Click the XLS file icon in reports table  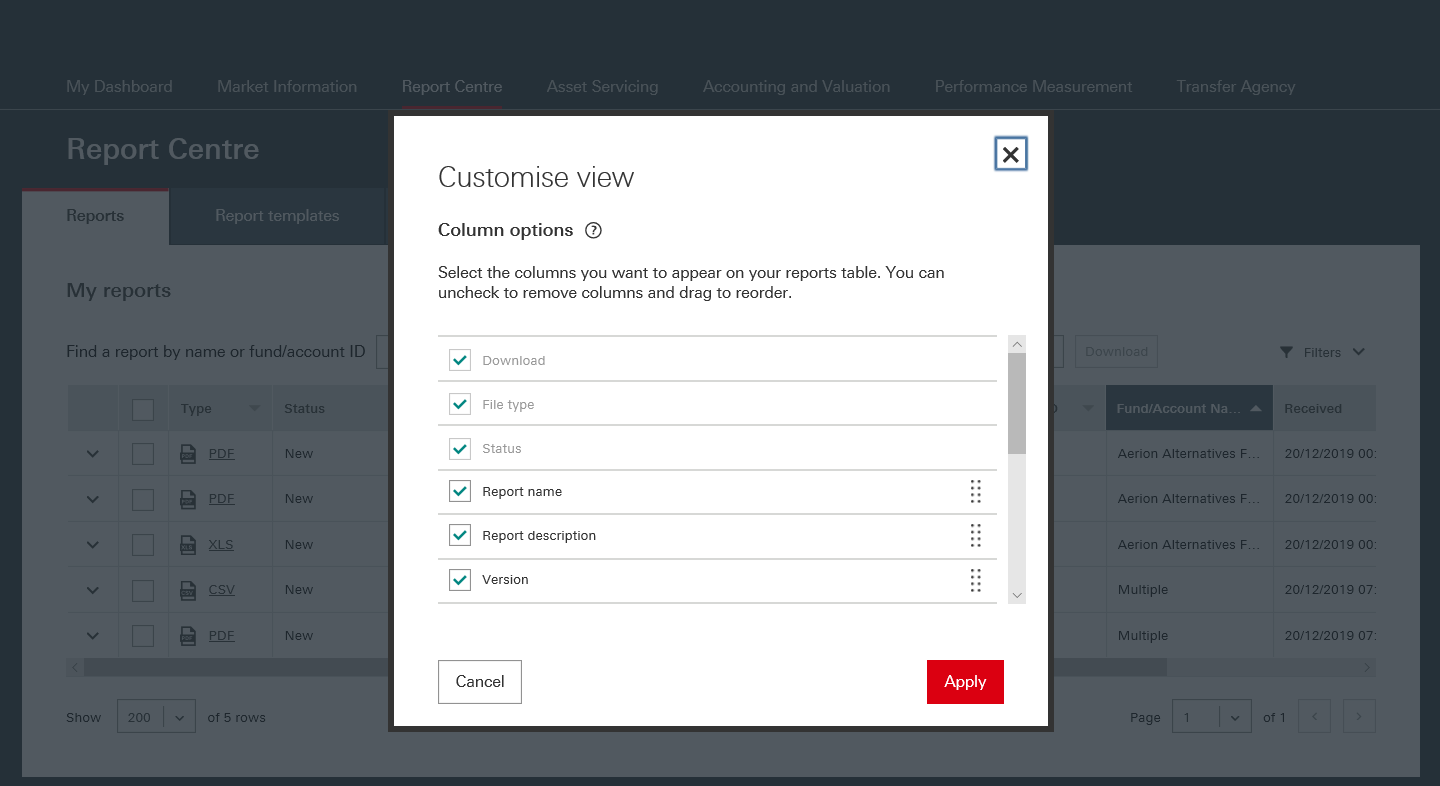[x=188, y=545]
